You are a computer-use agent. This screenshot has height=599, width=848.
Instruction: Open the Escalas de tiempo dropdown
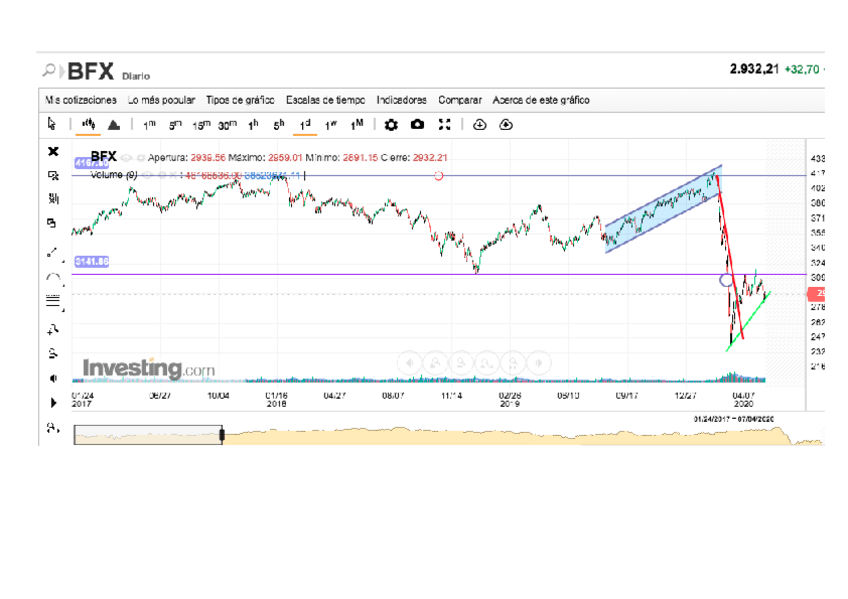tap(325, 100)
